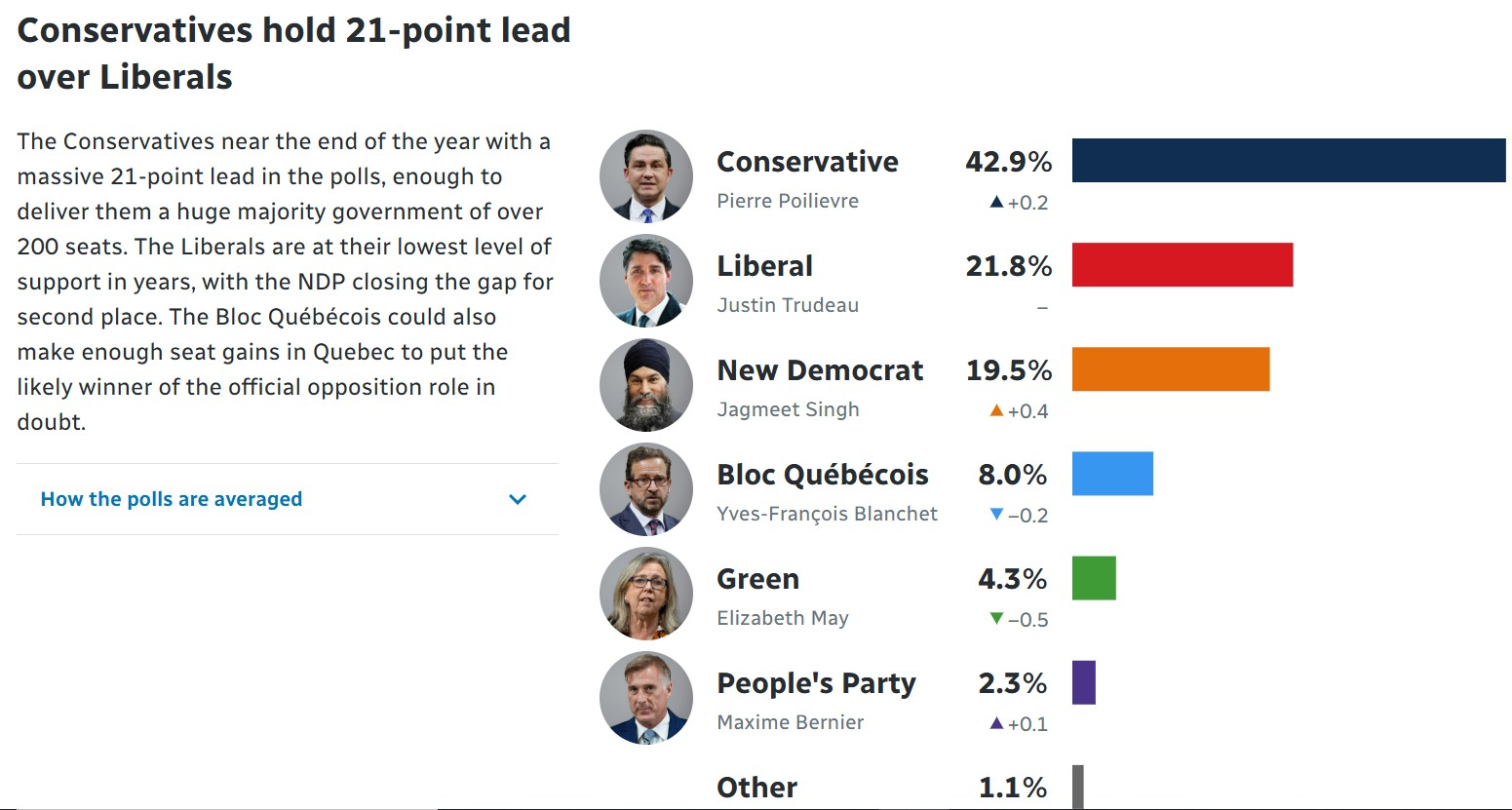Open 'How the polls are averaged' link

(x=172, y=499)
